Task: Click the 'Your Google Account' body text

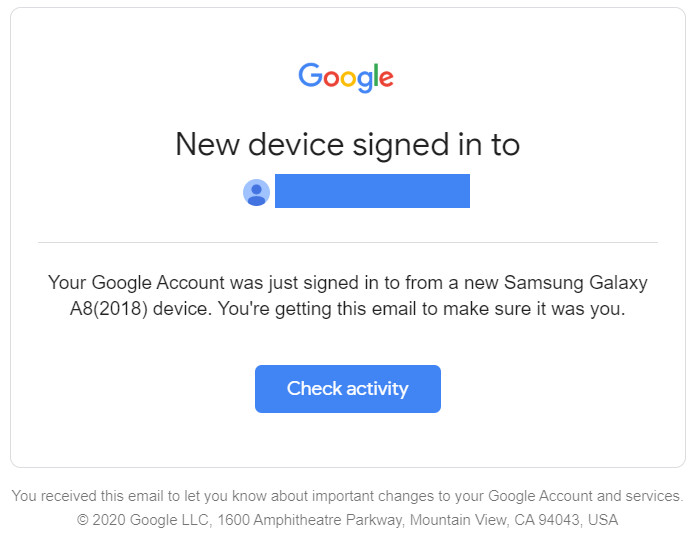Action: pos(137,283)
